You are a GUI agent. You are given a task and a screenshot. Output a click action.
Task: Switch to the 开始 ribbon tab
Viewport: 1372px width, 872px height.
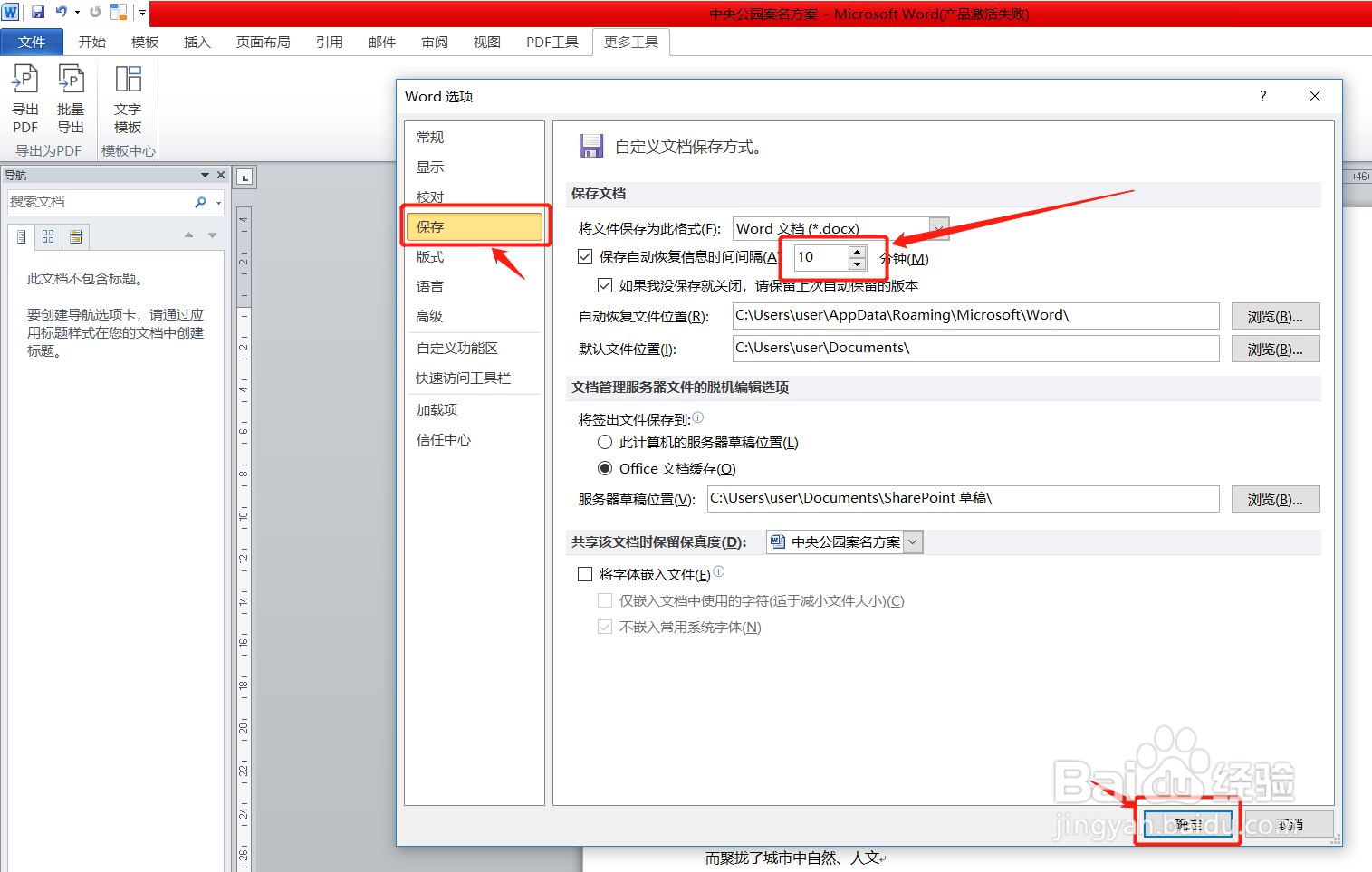[92, 42]
